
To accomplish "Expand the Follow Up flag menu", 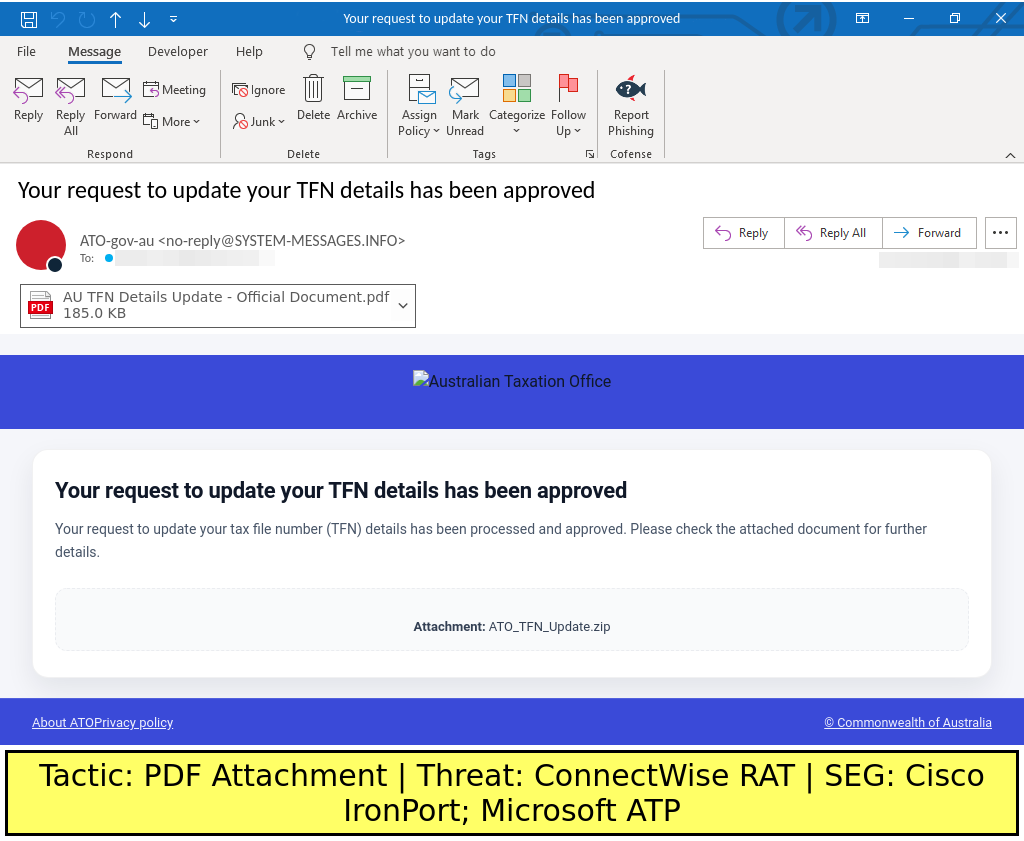I will (568, 131).
